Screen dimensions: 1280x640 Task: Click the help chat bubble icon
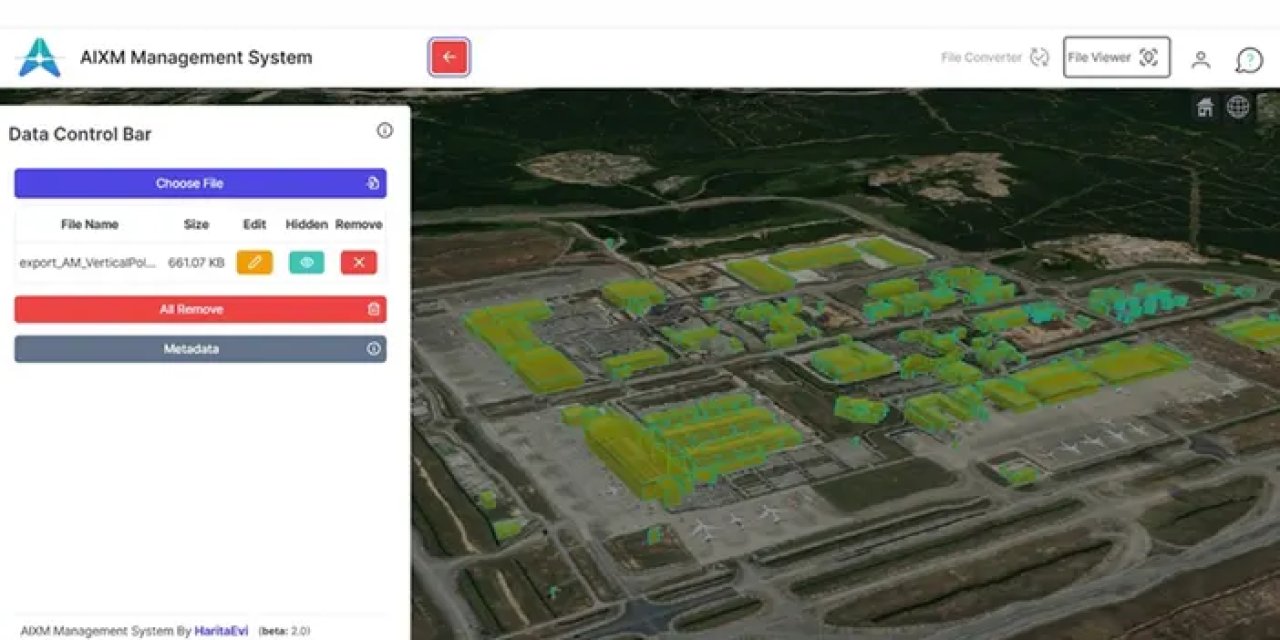point(1248,60)
